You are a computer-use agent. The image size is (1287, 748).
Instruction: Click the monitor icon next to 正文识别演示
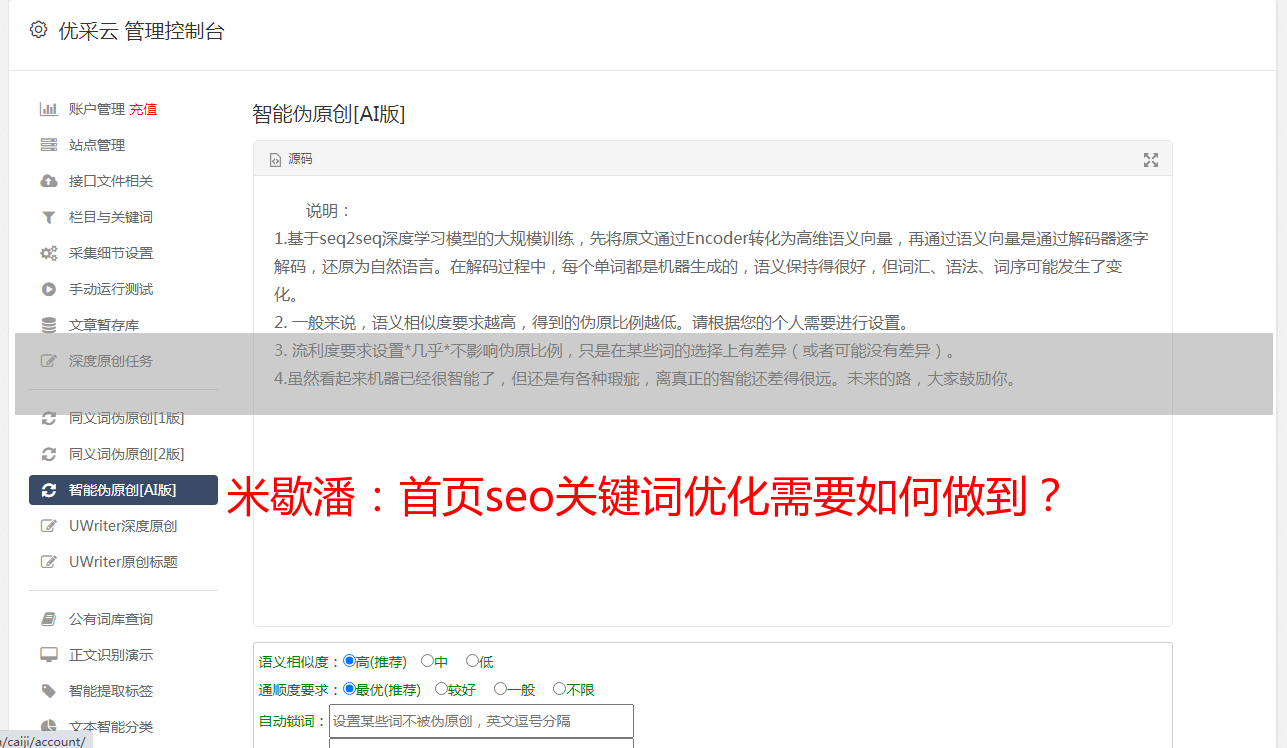coord(48,655)
